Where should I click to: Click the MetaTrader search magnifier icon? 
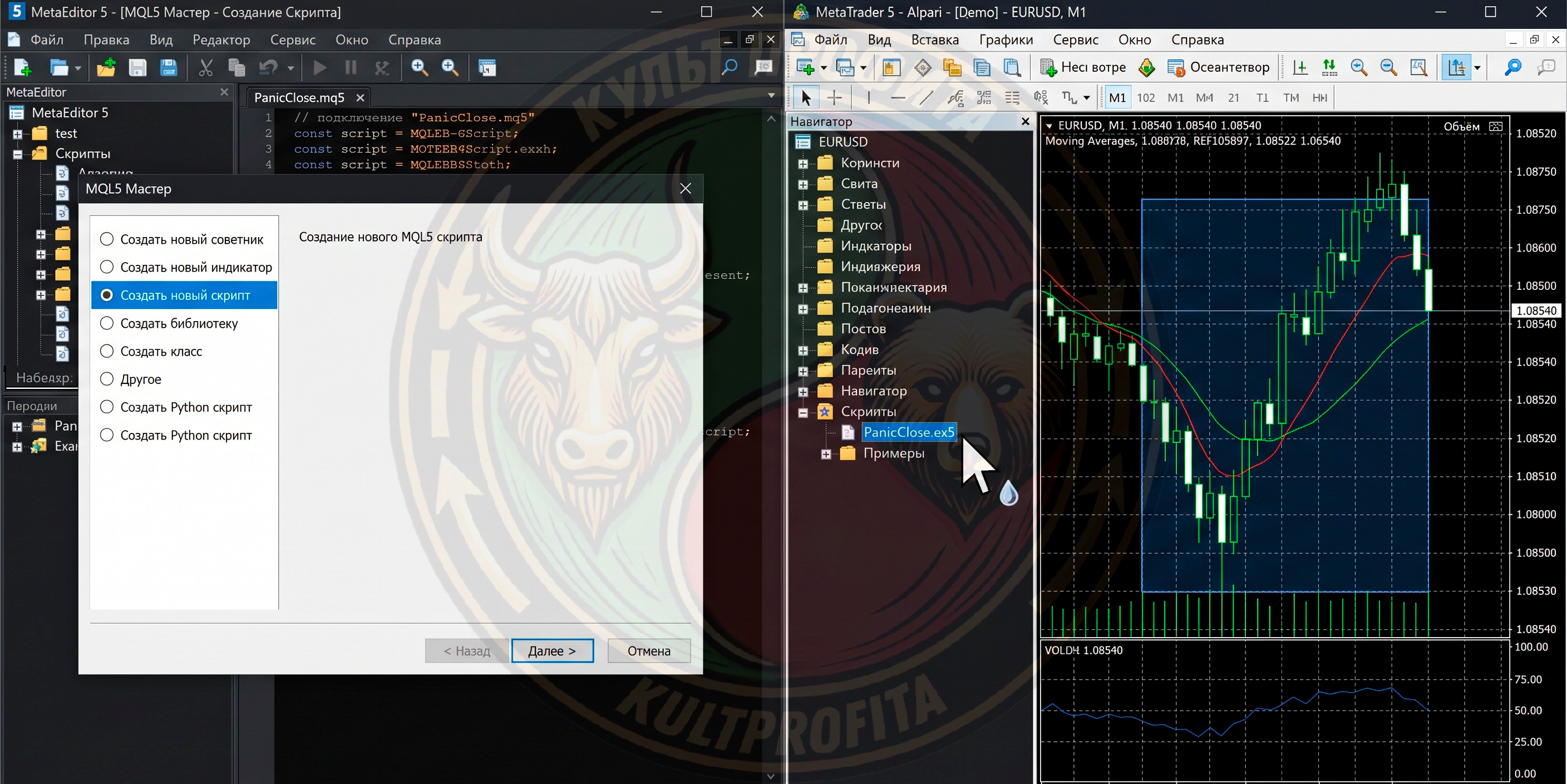point(1512,67)
